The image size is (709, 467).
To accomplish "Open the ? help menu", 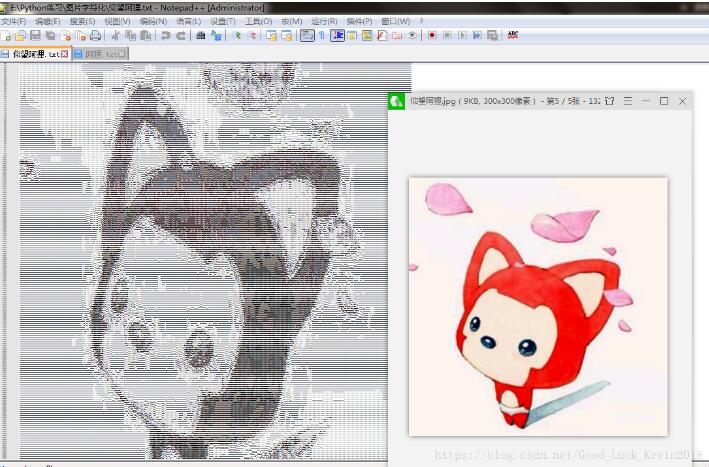I will click(421, 22).
